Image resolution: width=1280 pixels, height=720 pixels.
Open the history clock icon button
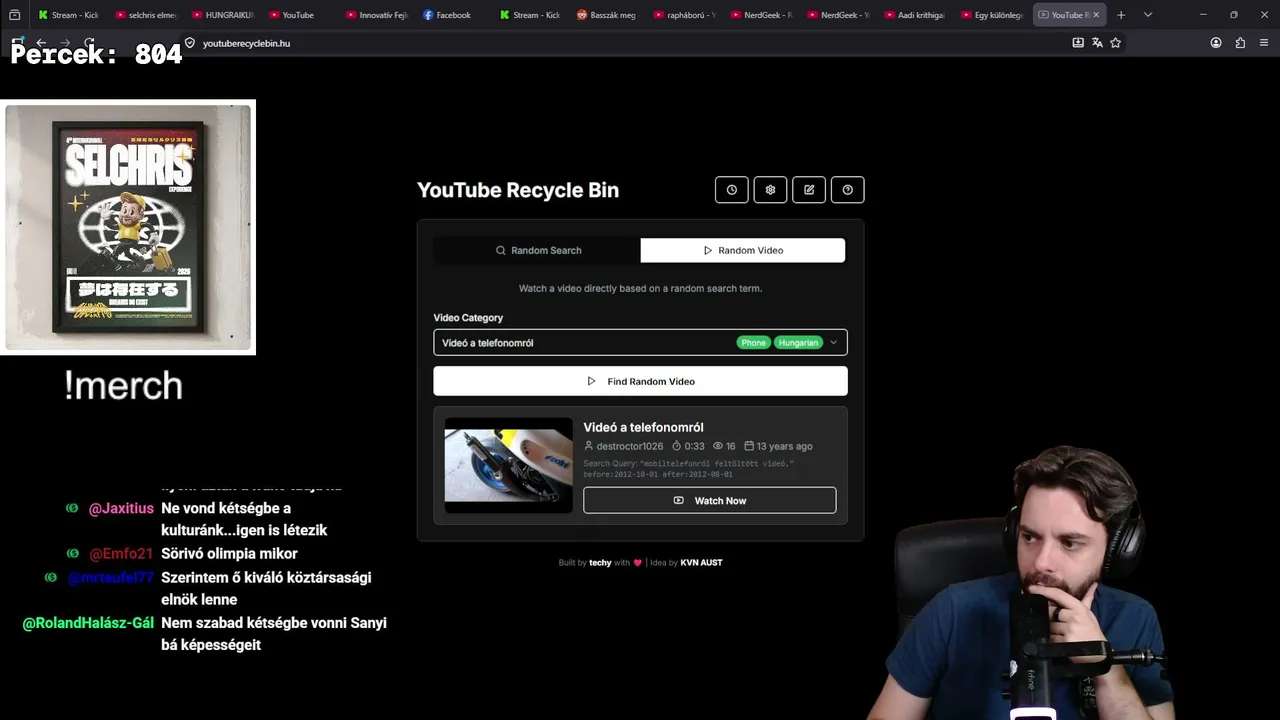(x=731, y=190)
